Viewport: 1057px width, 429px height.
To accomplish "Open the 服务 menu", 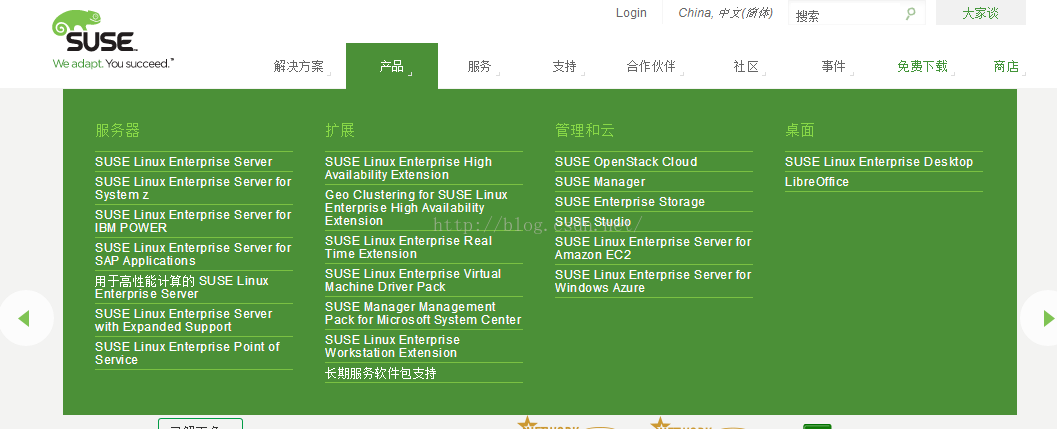I will [479, 66].
